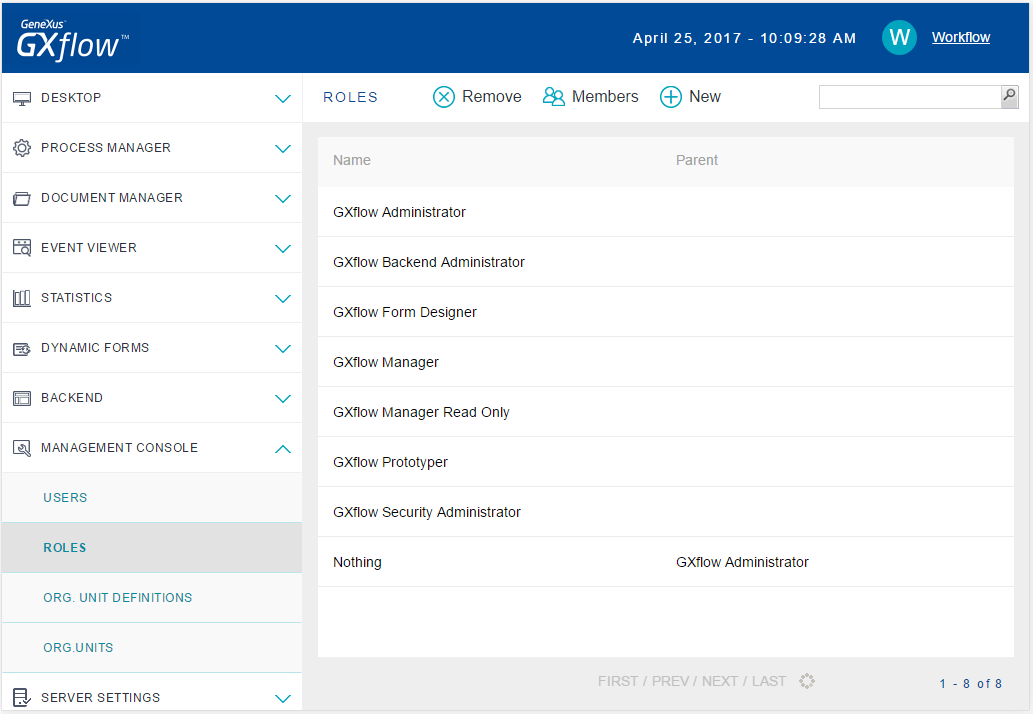Expand the Event Viewer chevron
The width and height of the screenshot is (1033, 714).
283,249
